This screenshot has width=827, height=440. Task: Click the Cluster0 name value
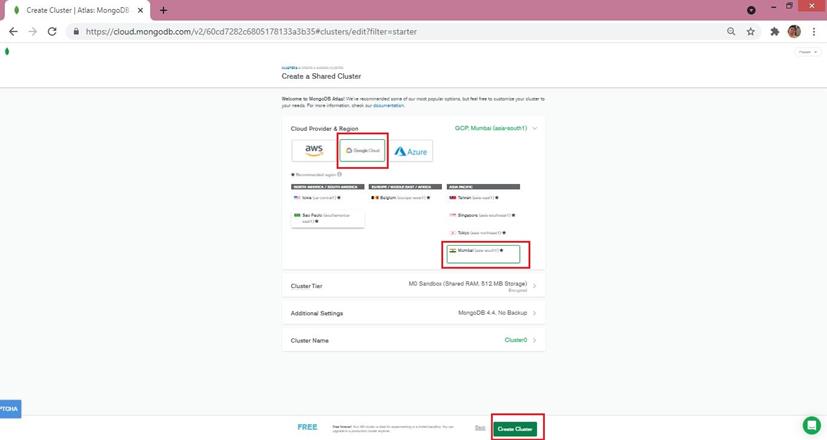(x=516, y=340)
